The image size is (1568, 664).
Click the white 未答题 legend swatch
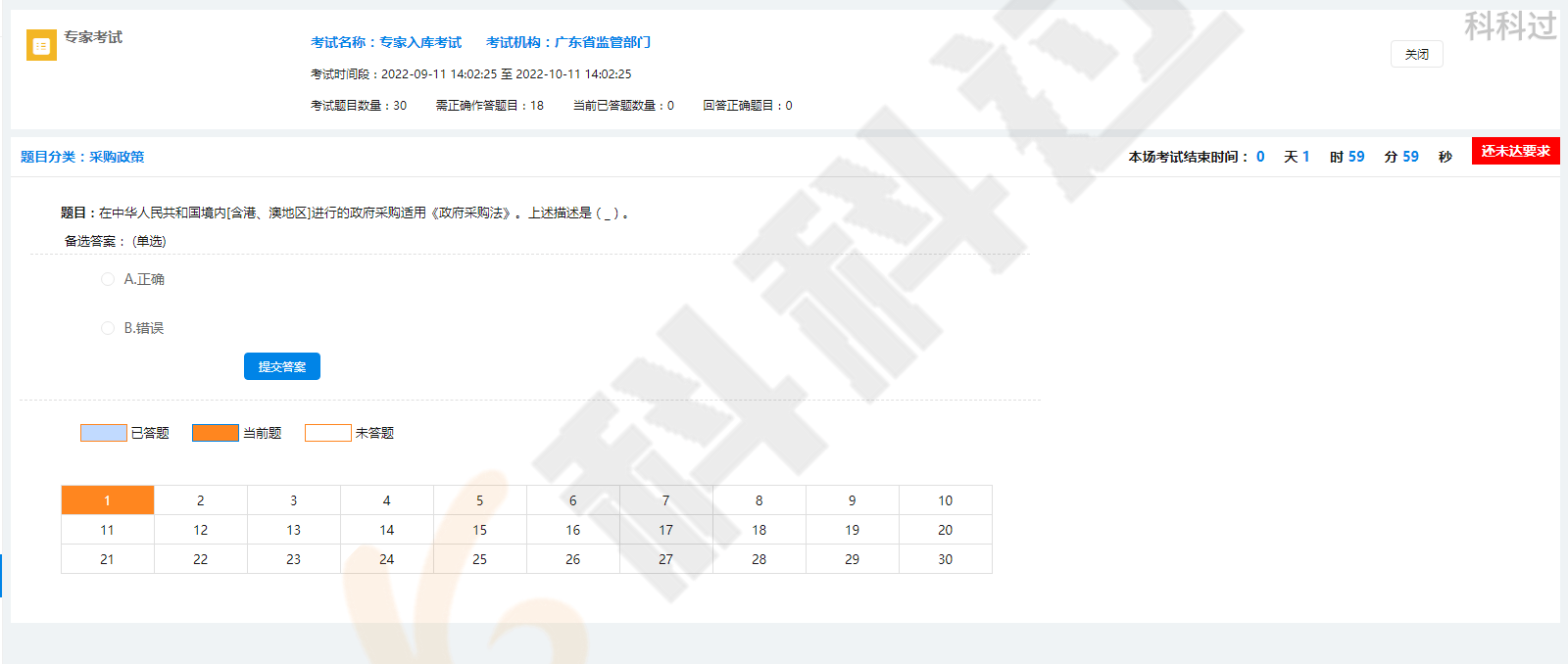pyautogui.click(x=328, y=433)
